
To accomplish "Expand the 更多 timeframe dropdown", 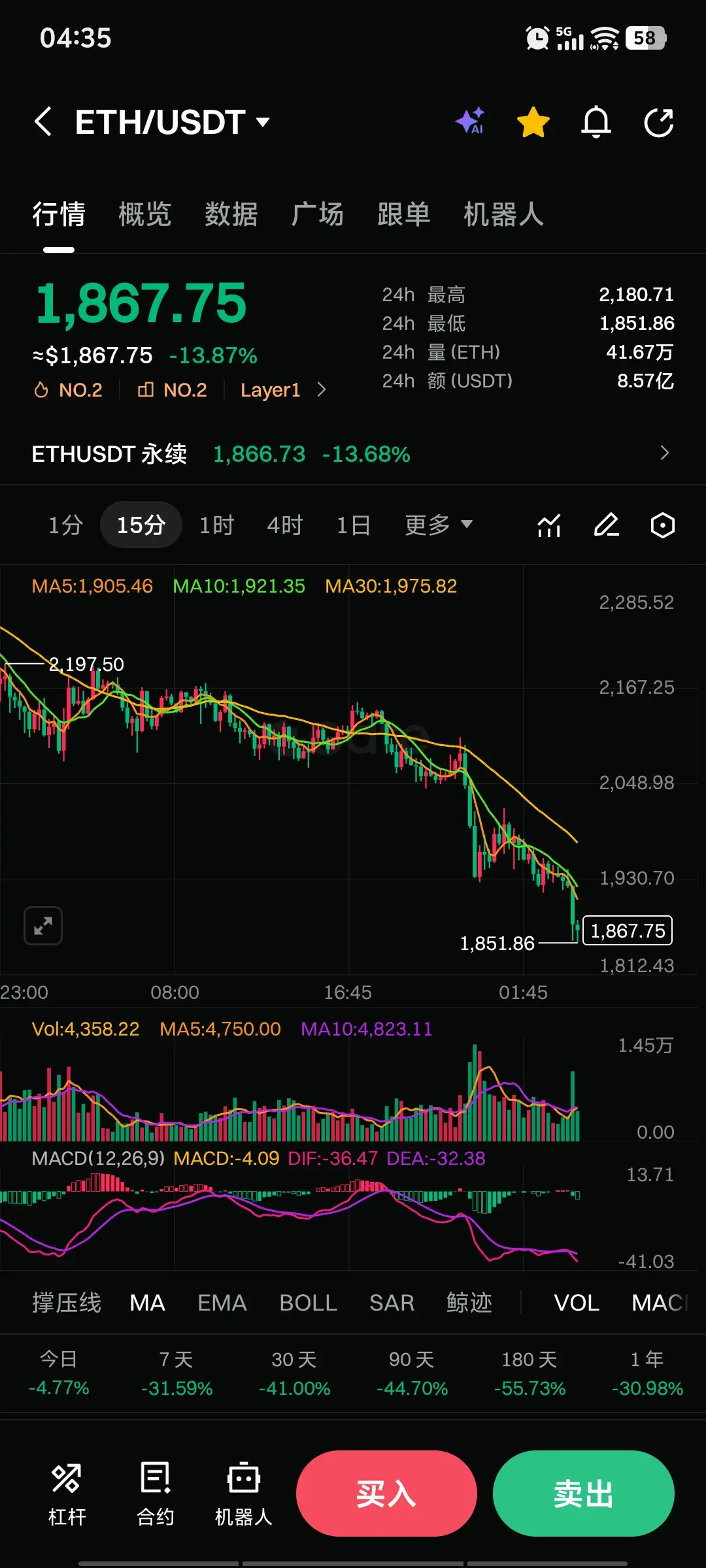I will coord(438,525).
